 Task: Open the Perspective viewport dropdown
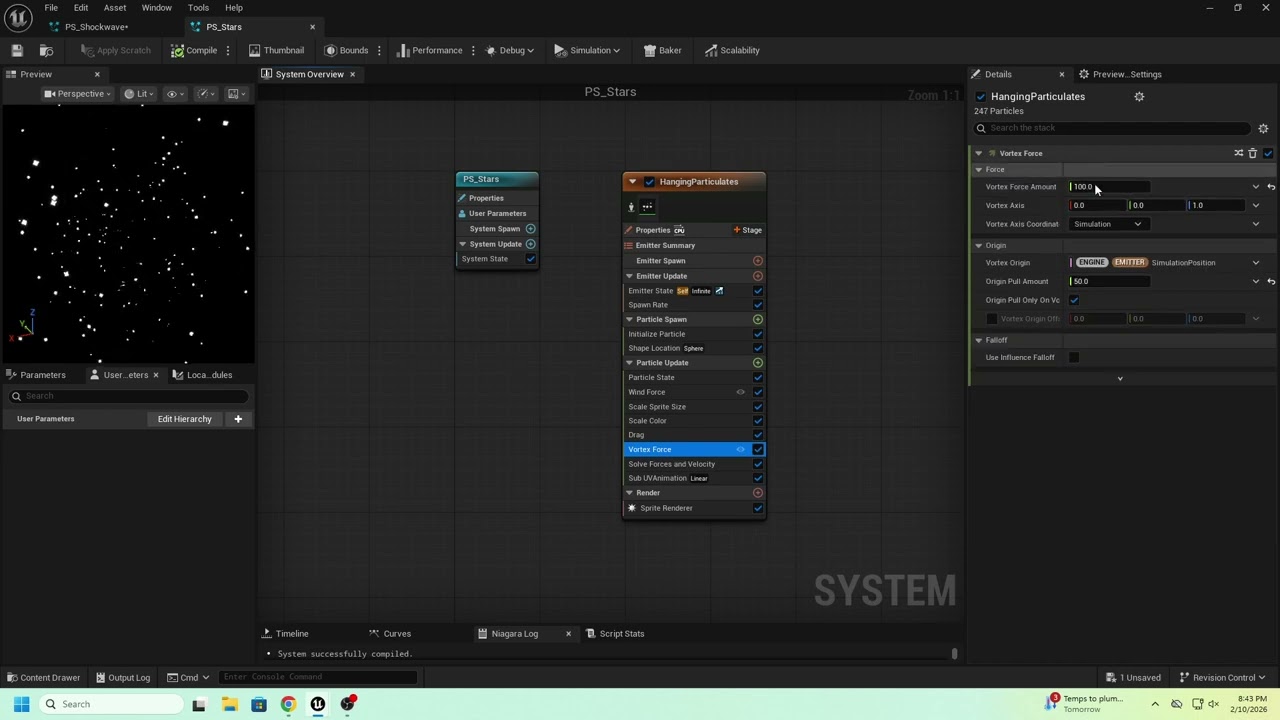(77, 94)
